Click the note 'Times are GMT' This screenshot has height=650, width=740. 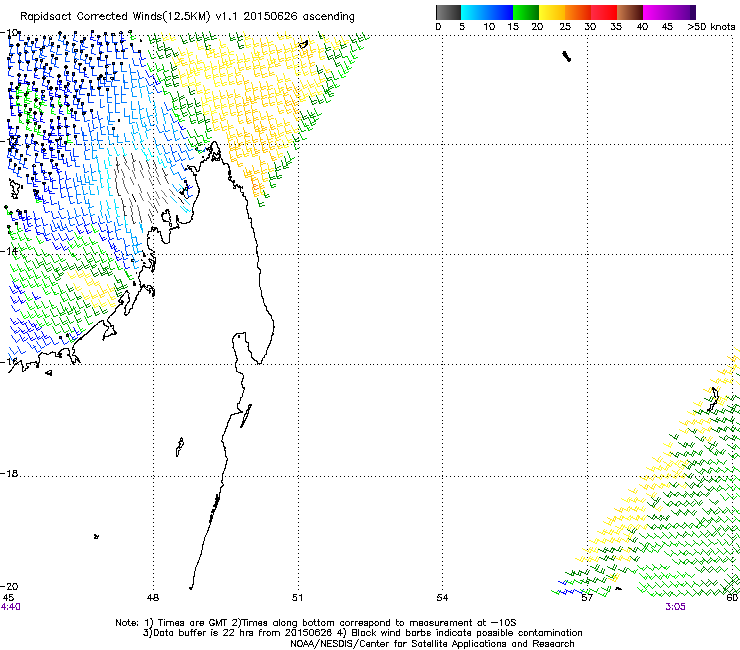coord(194,623)
